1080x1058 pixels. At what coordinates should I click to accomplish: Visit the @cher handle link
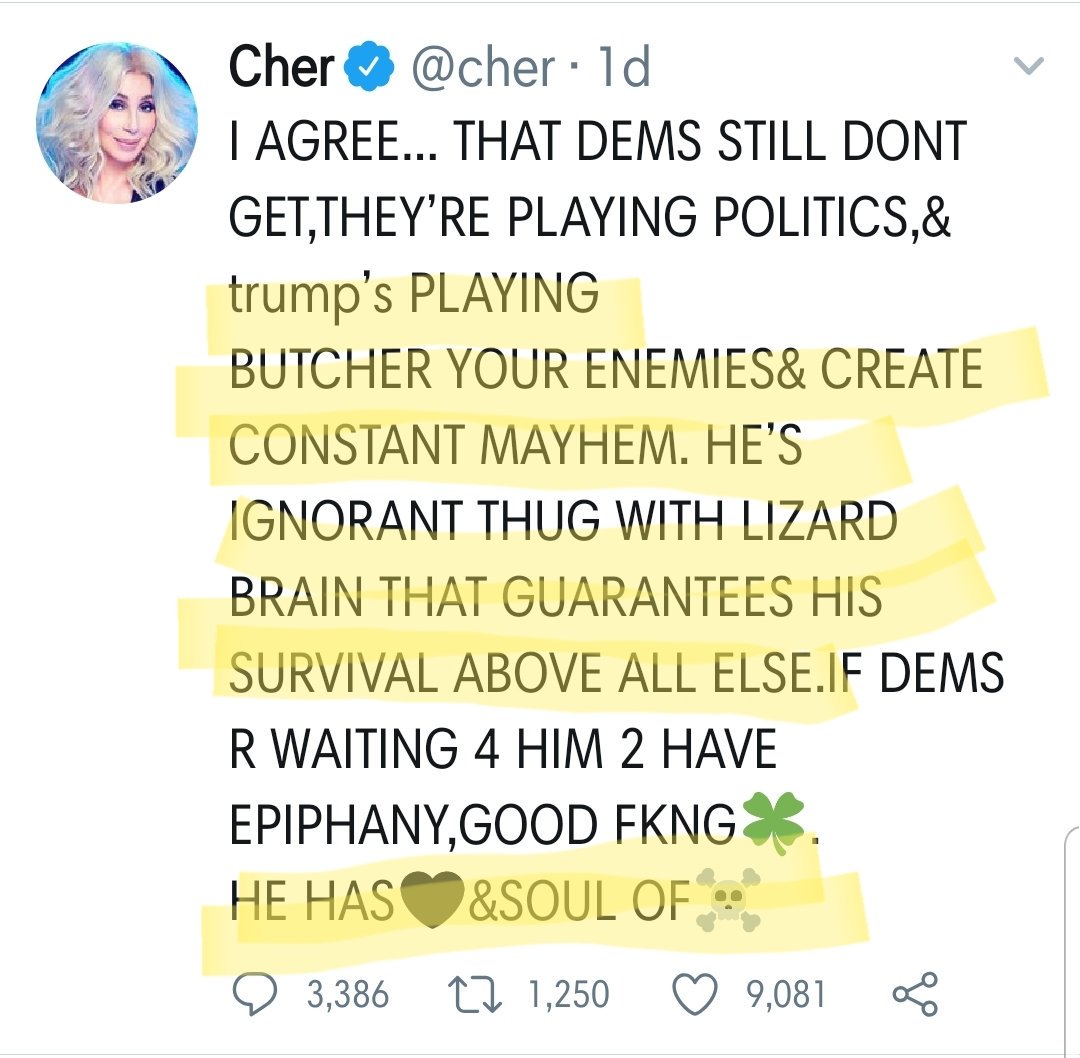483,68
